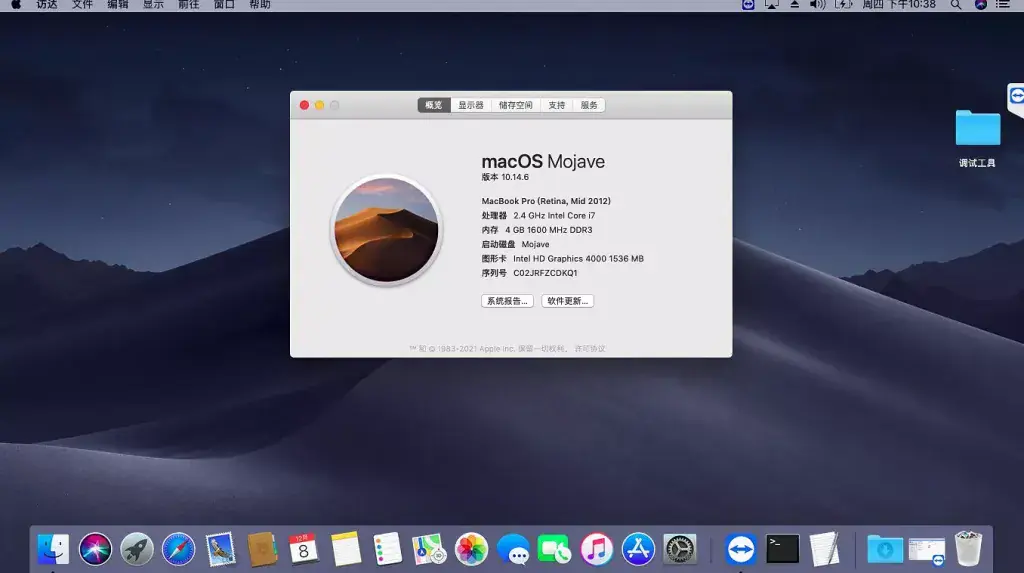The image size is (1024, 573).
Task: Open Spotlight search magnifier icon
Action: 956,5
